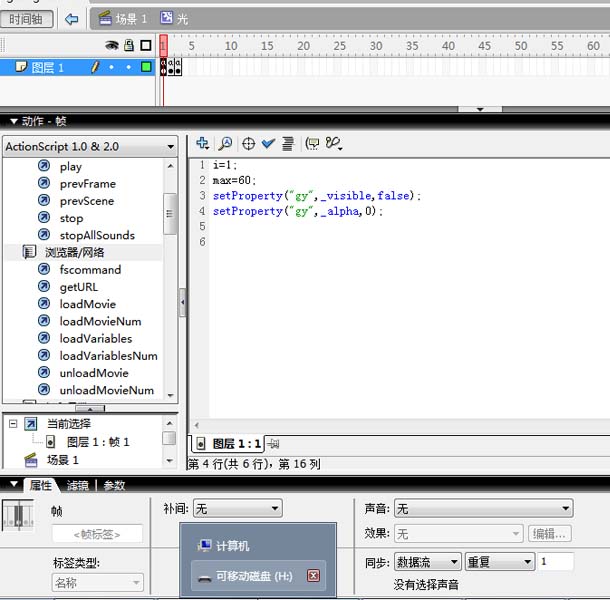The width and height of the screenshot is (610, 600).
Task: Open the 标签类型 名称 dropdown
Action: tap(97, 582)
